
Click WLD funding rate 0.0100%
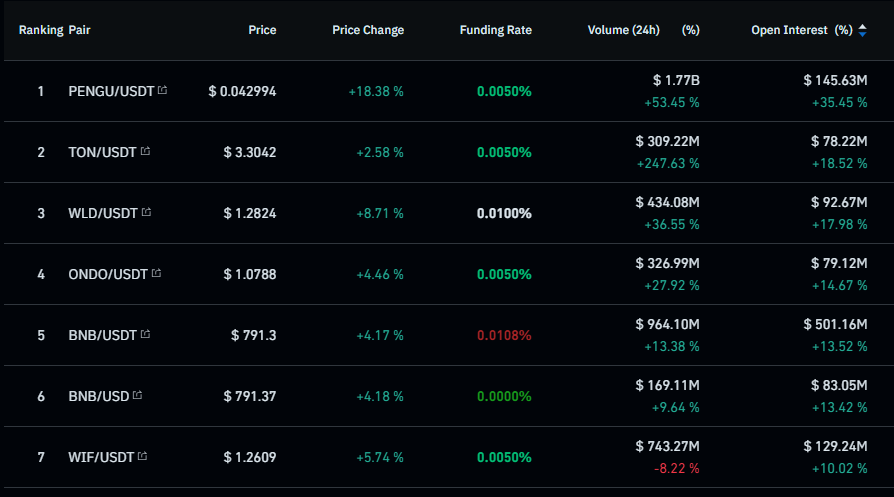(x=504, y=213)
